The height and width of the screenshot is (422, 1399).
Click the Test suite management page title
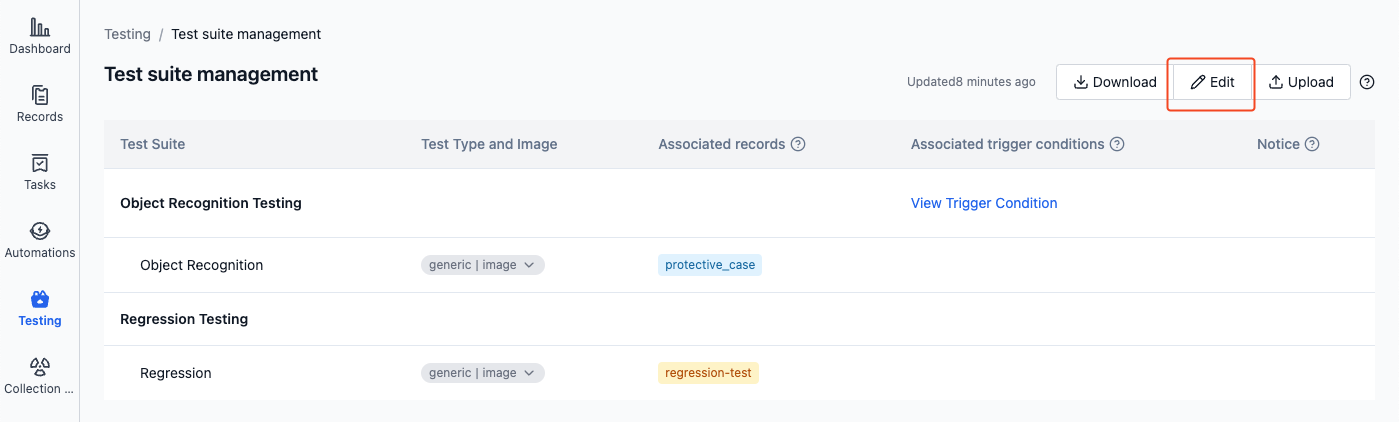211,74
